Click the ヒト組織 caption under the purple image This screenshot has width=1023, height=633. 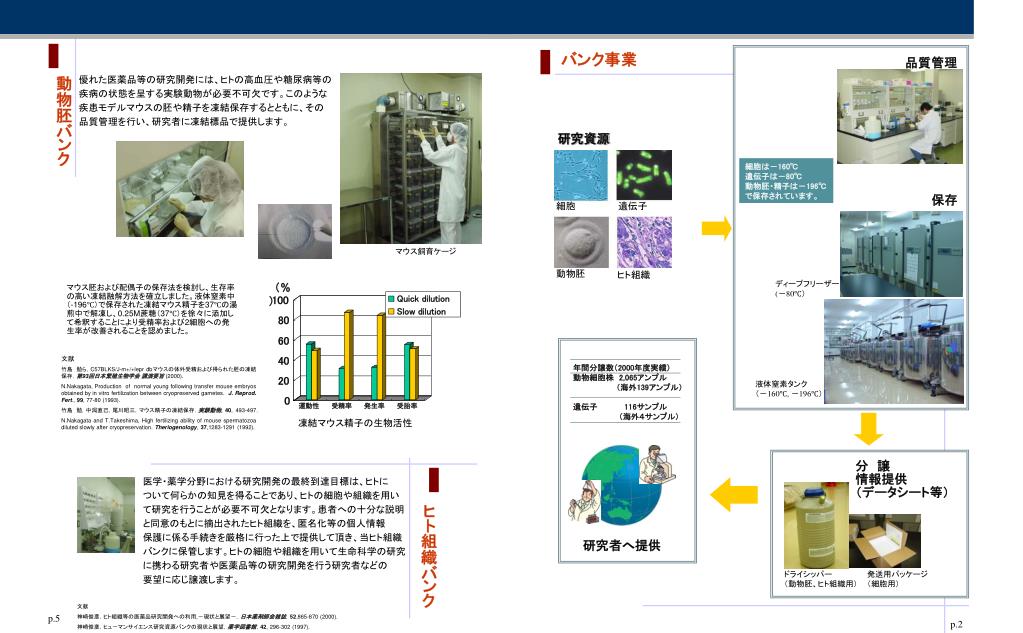point(634,275)
